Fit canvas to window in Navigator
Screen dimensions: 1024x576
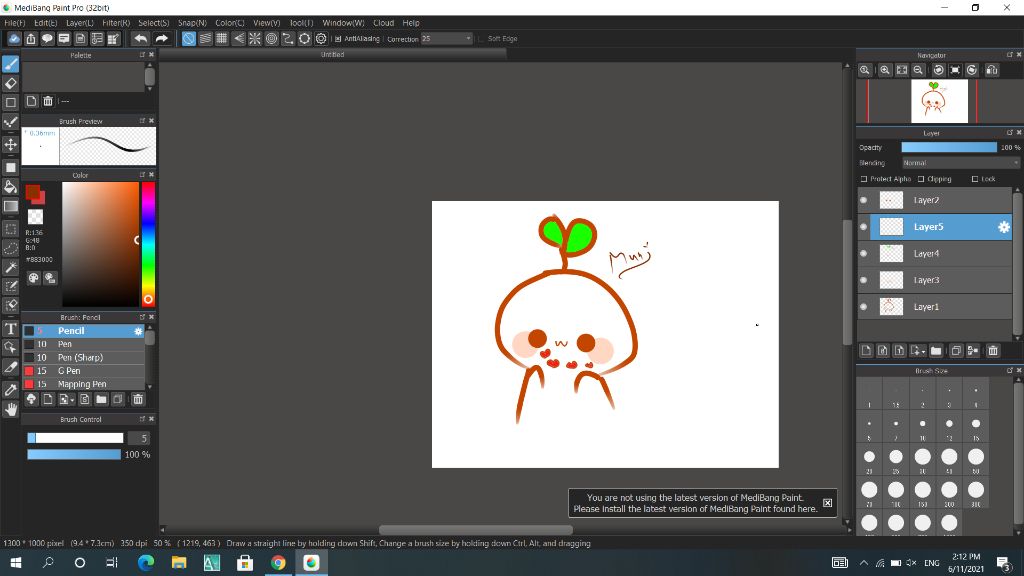902,70
